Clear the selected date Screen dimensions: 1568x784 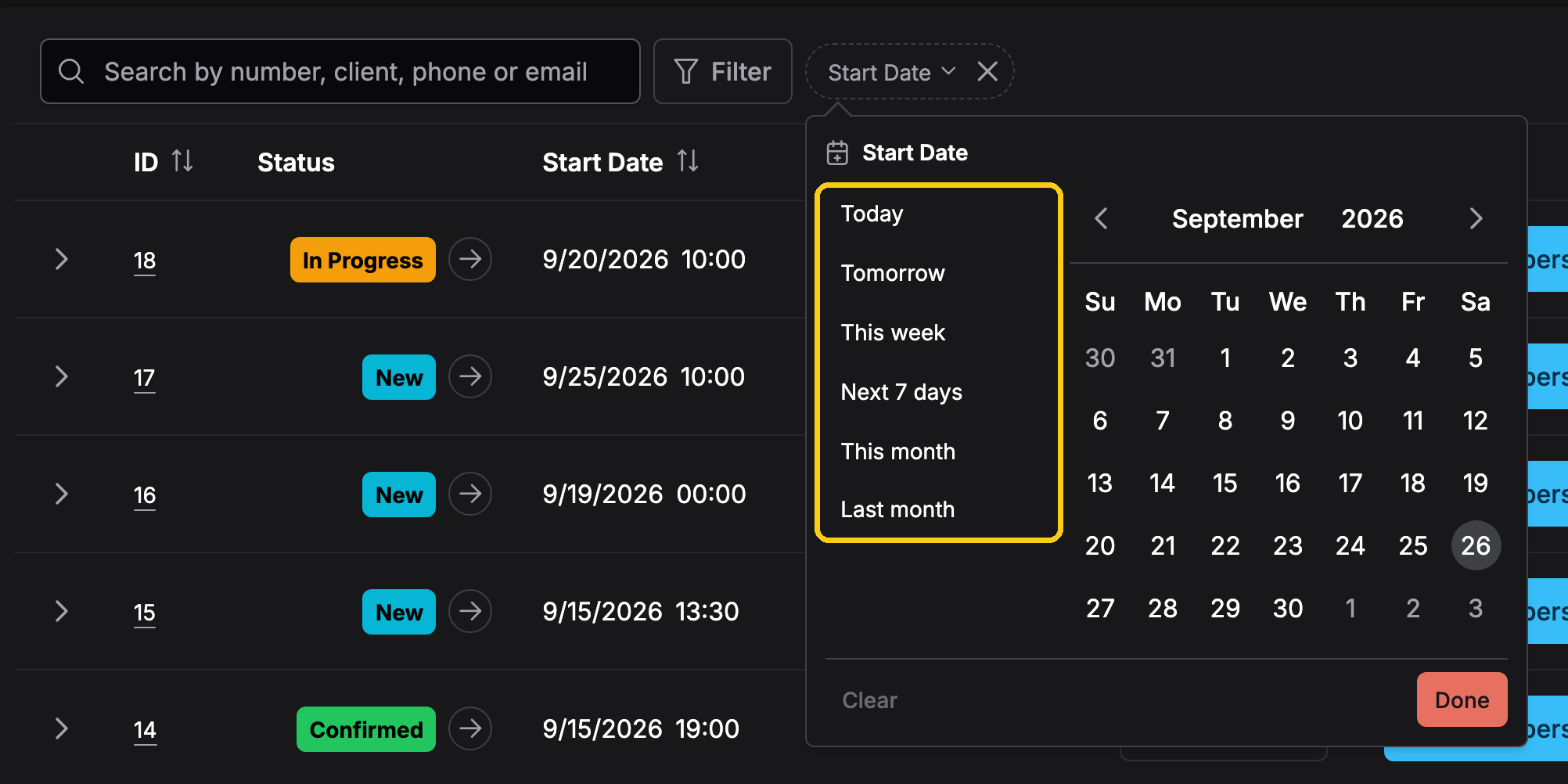(x=869, y=700)
